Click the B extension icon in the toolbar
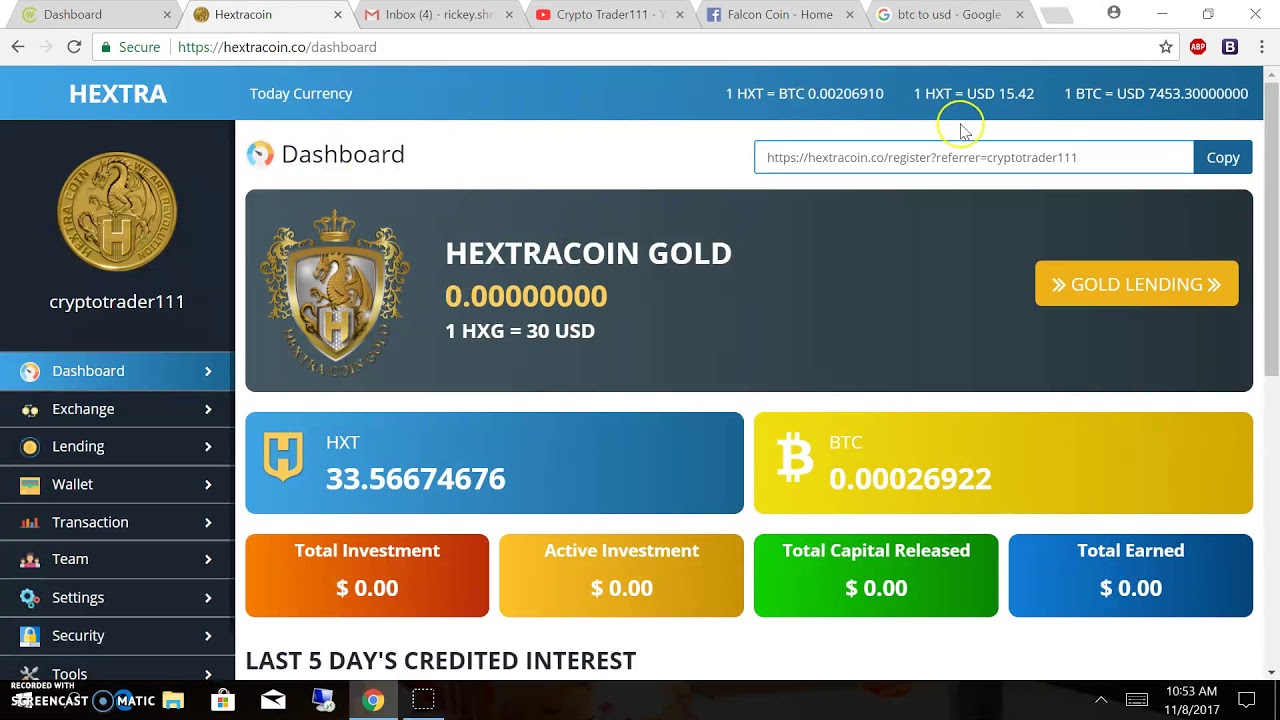1280x720 pixels. 1230,47
